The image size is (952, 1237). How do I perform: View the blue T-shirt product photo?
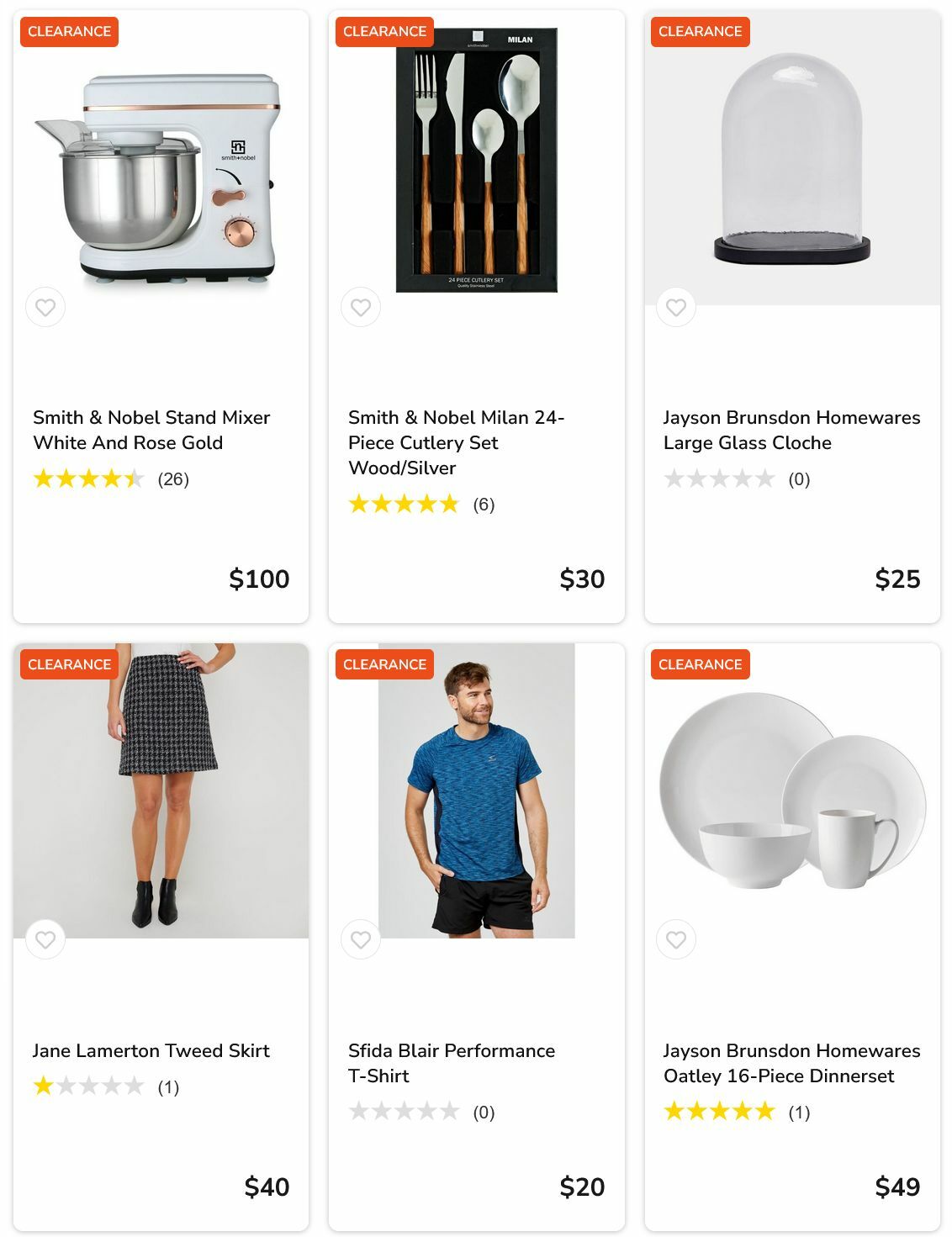[477, 790]
